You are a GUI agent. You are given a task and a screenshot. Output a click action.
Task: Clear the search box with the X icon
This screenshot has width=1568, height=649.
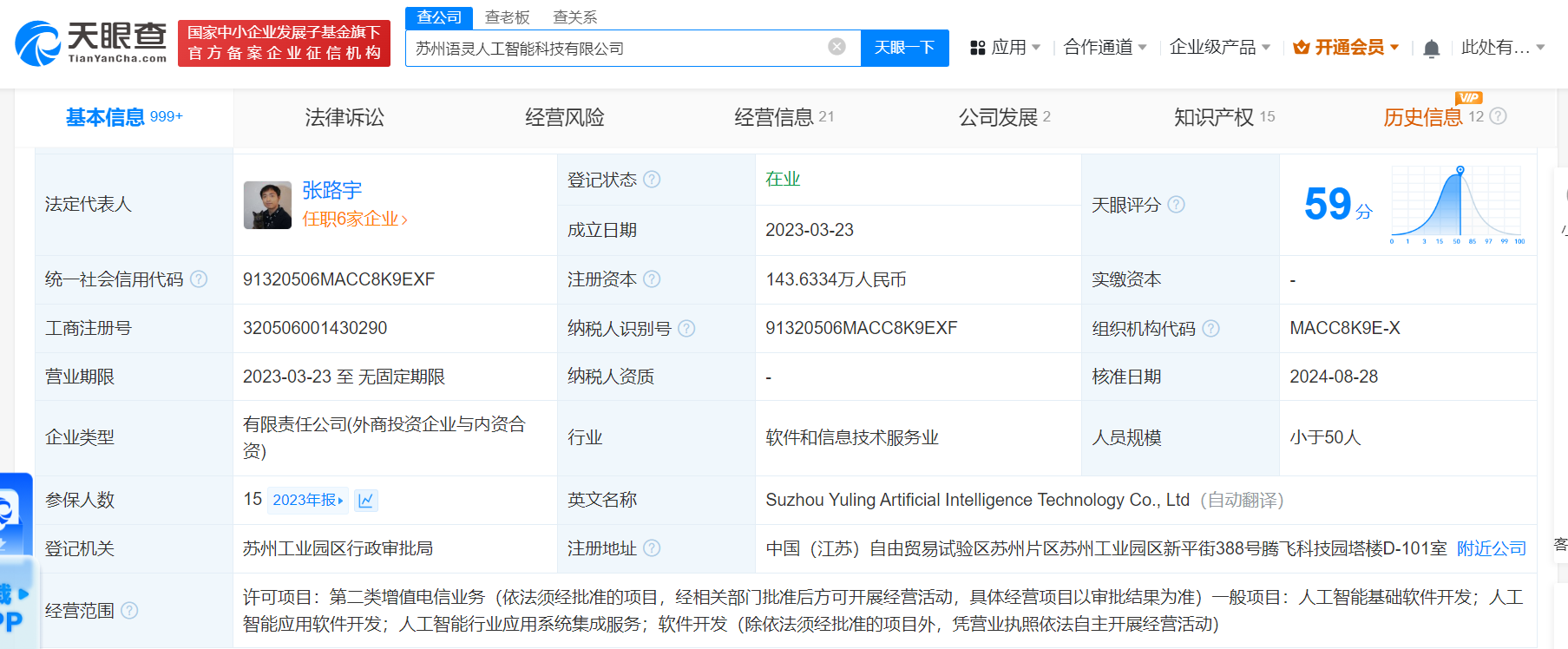click(x=836, y=47)
